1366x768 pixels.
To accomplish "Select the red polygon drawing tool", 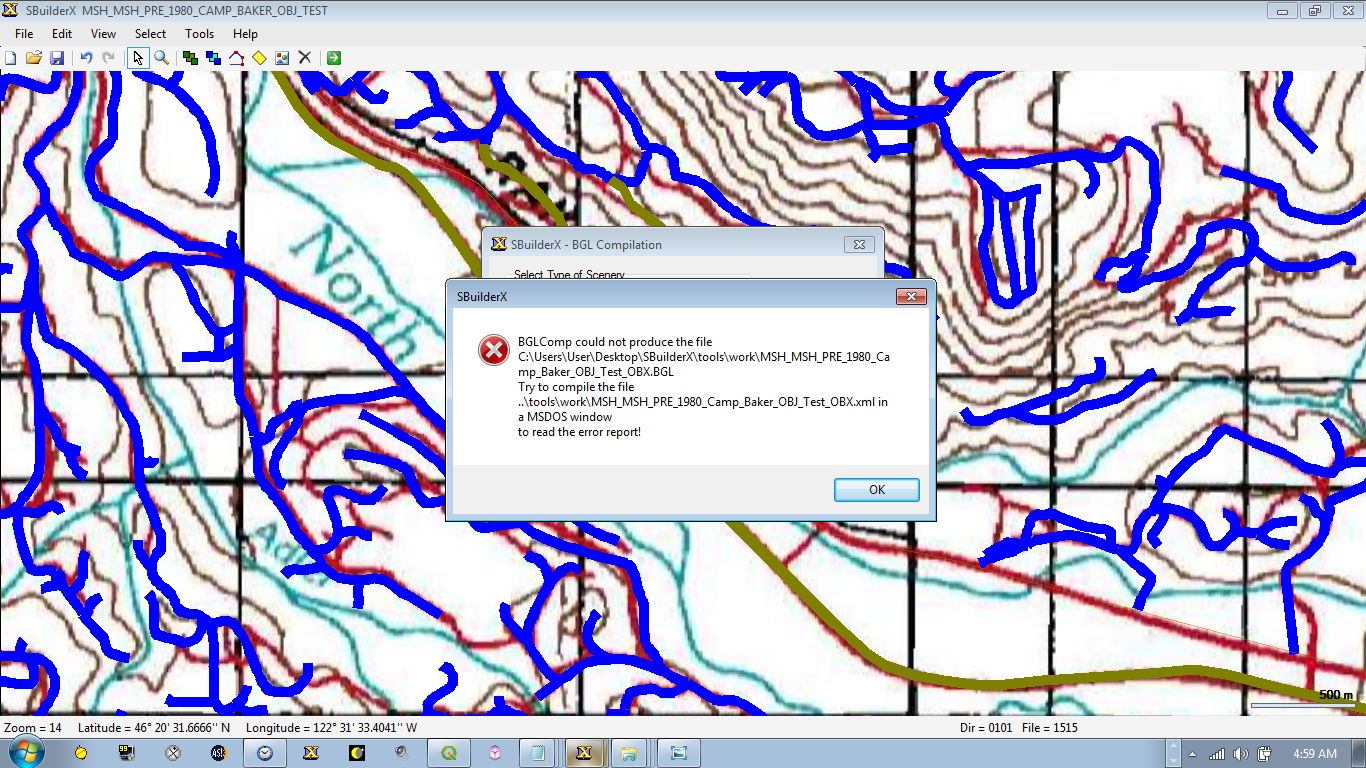I will coord(236,58).
